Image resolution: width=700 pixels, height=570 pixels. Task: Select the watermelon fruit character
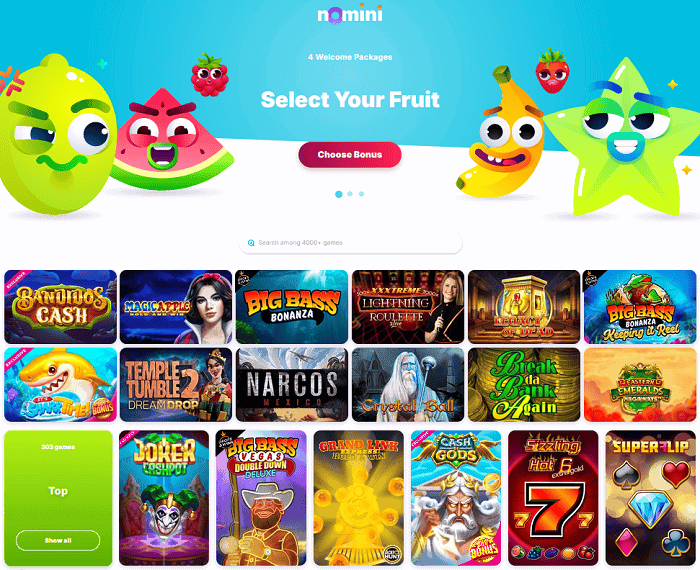pos(172,139)
